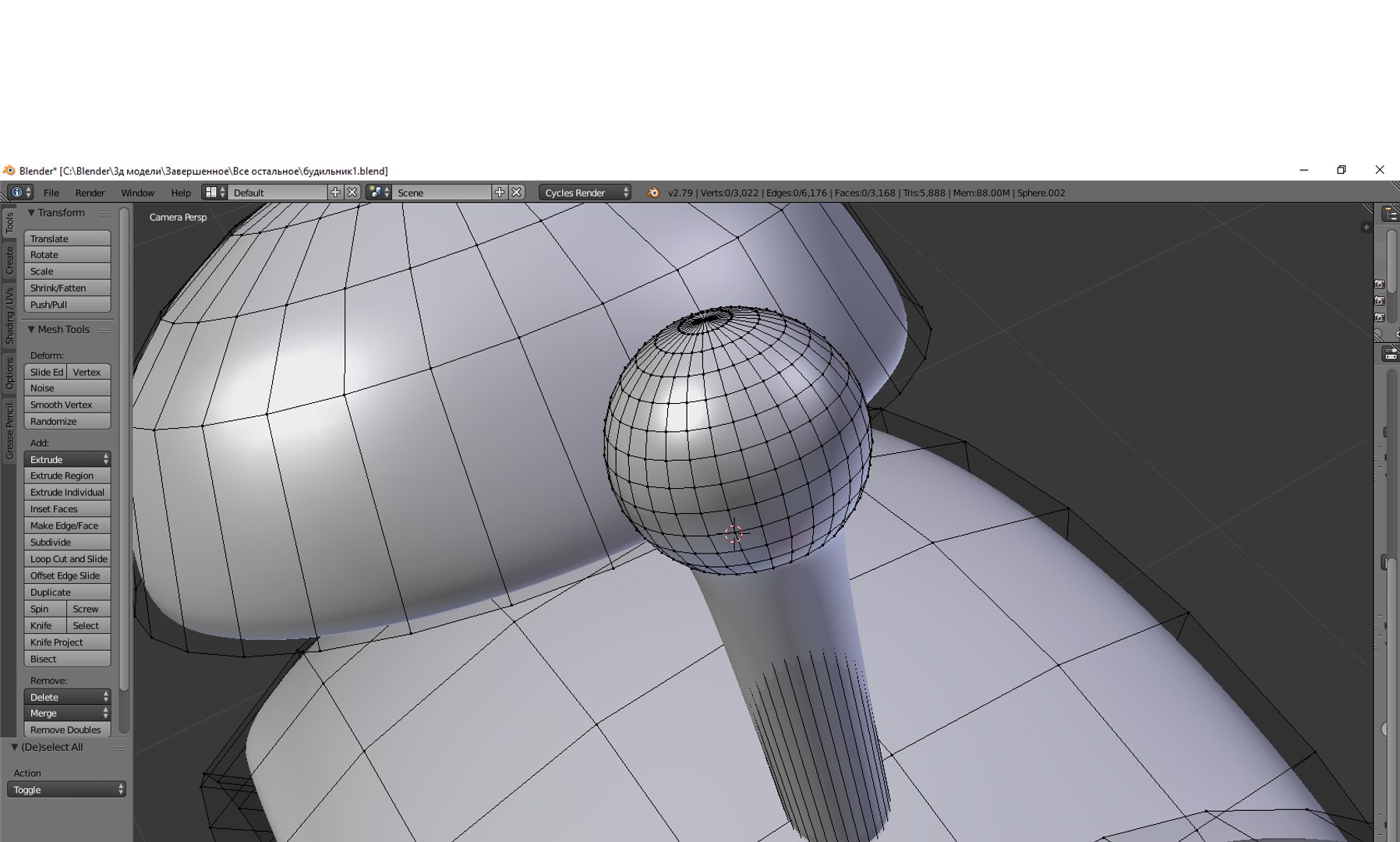
Task: Click the small plus to show viewport properties
Action: coord(1366,227)
